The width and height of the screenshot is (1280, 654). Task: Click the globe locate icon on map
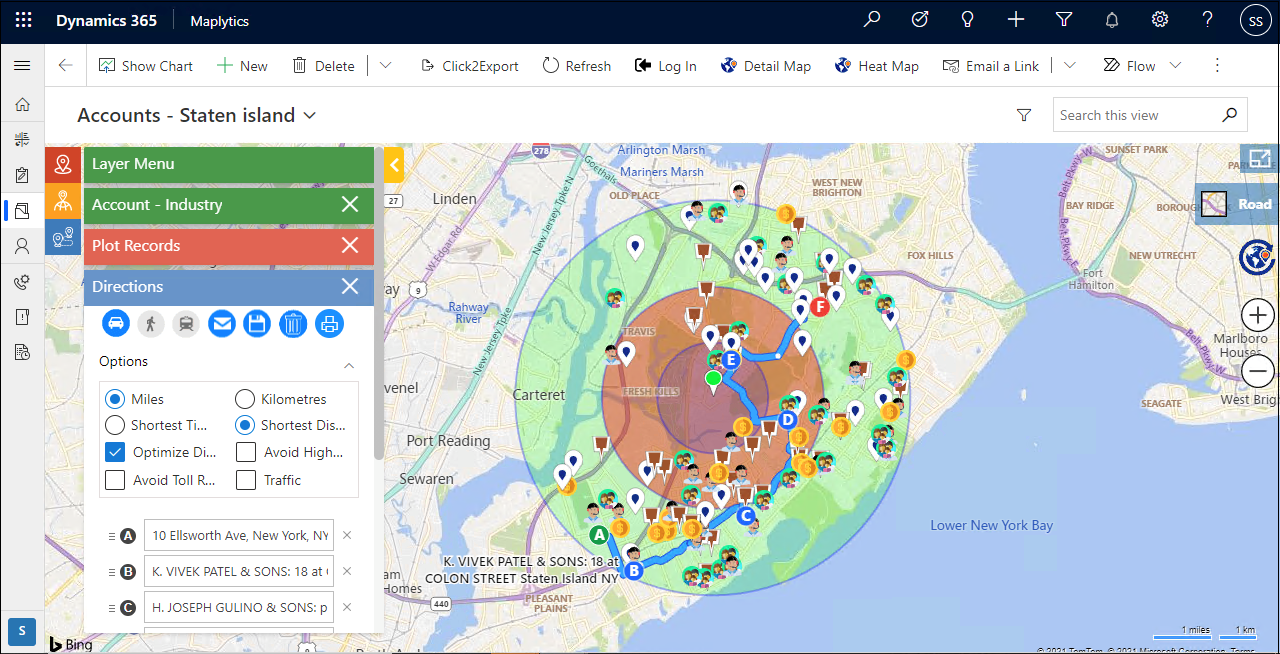(x=1257, y=257)
